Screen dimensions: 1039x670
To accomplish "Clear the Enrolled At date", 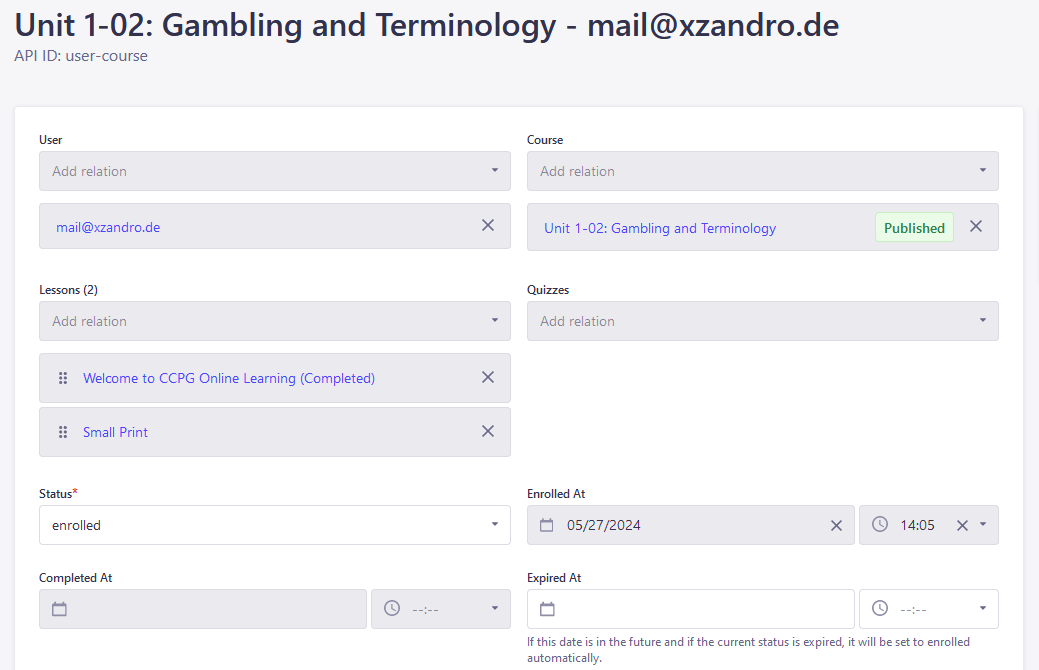I will (836, 525).
